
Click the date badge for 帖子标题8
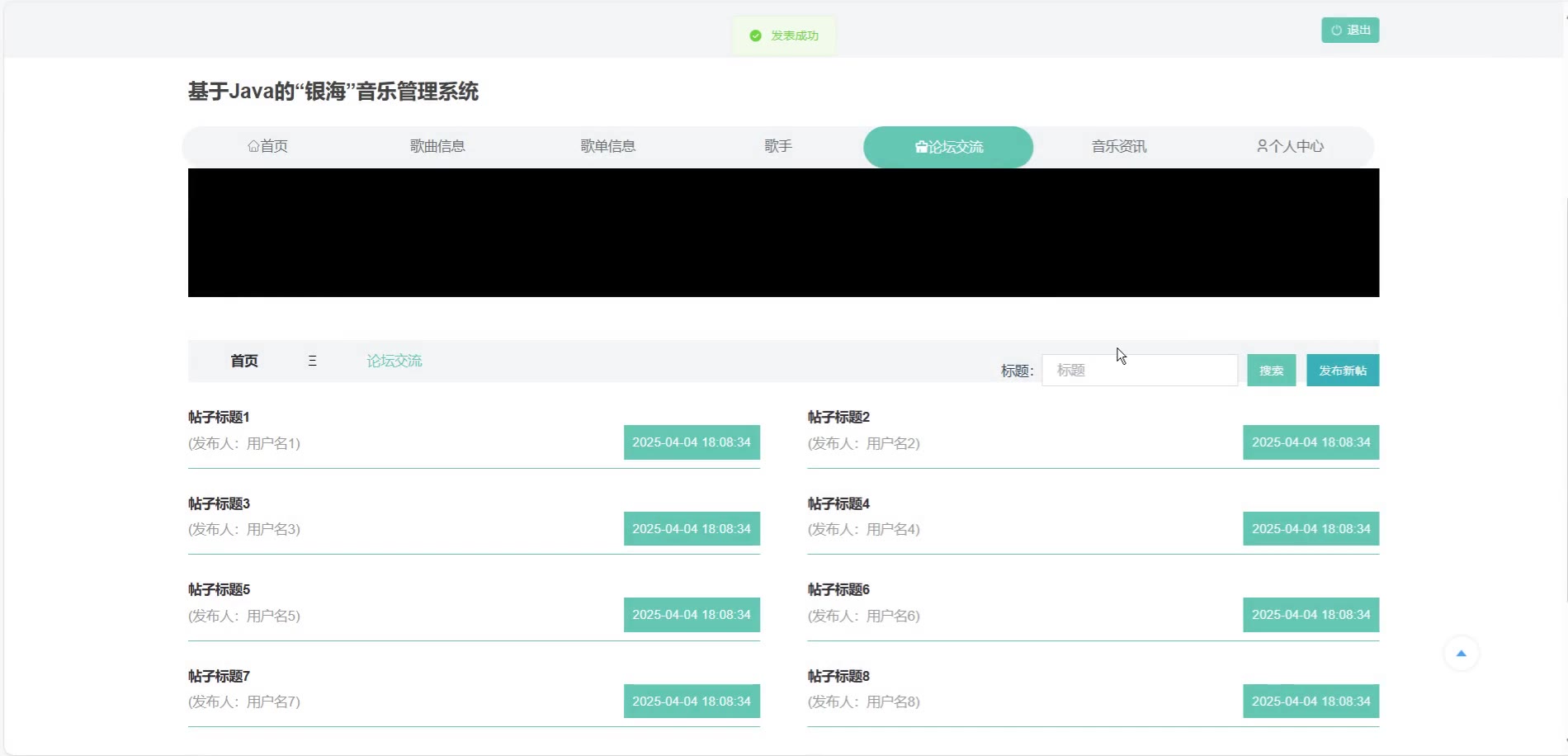coord(1311,702)
